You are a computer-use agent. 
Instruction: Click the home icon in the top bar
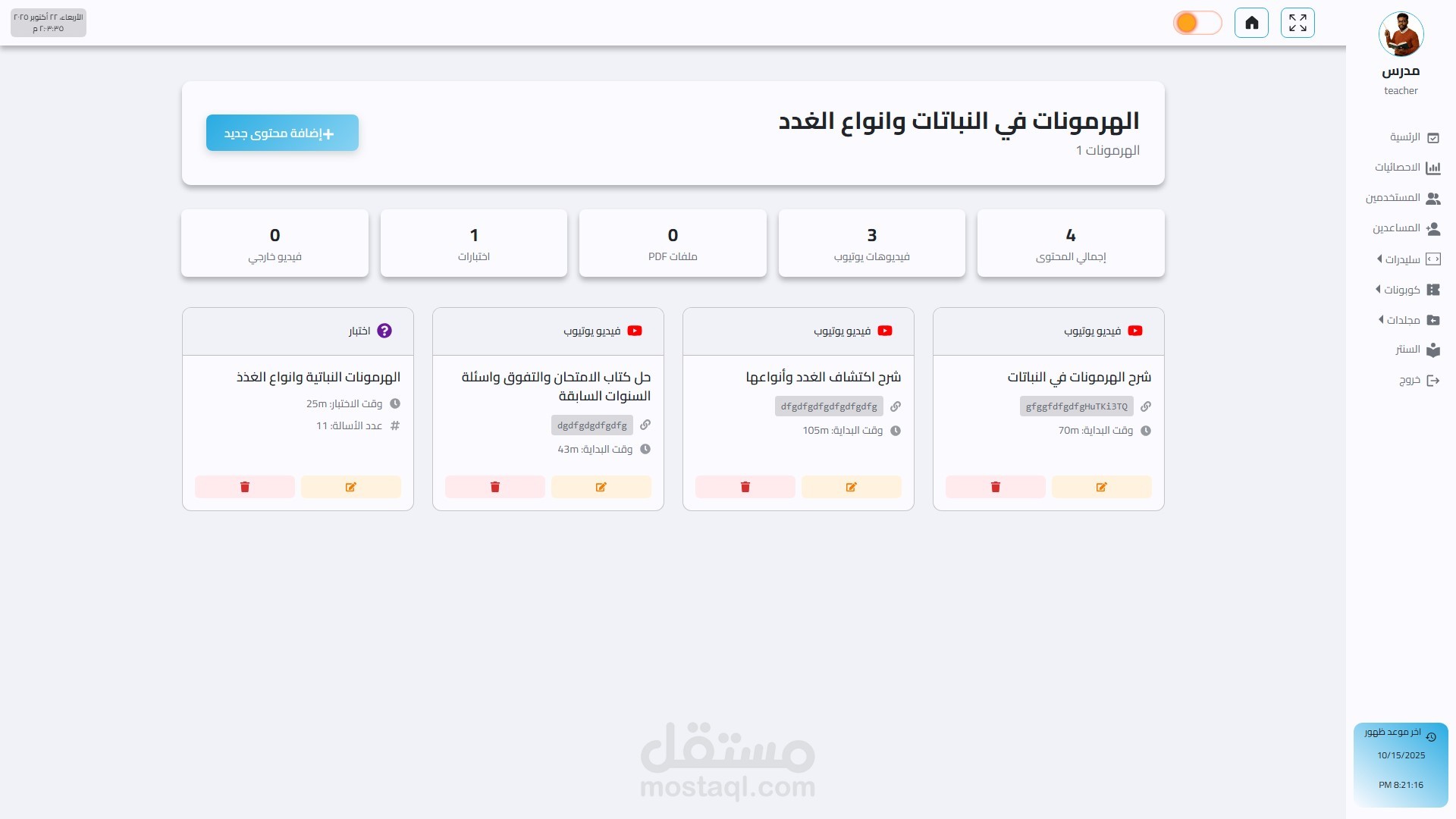pyautogui.click(x=1251, y=23)
